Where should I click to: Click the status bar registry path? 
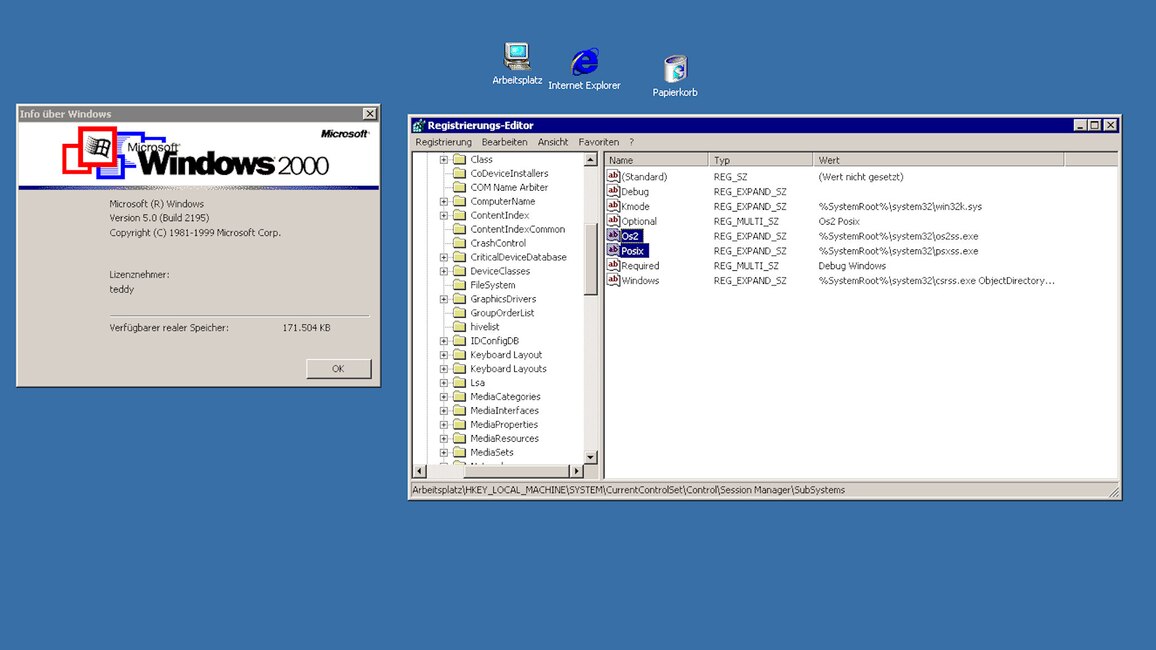(628, 490)
